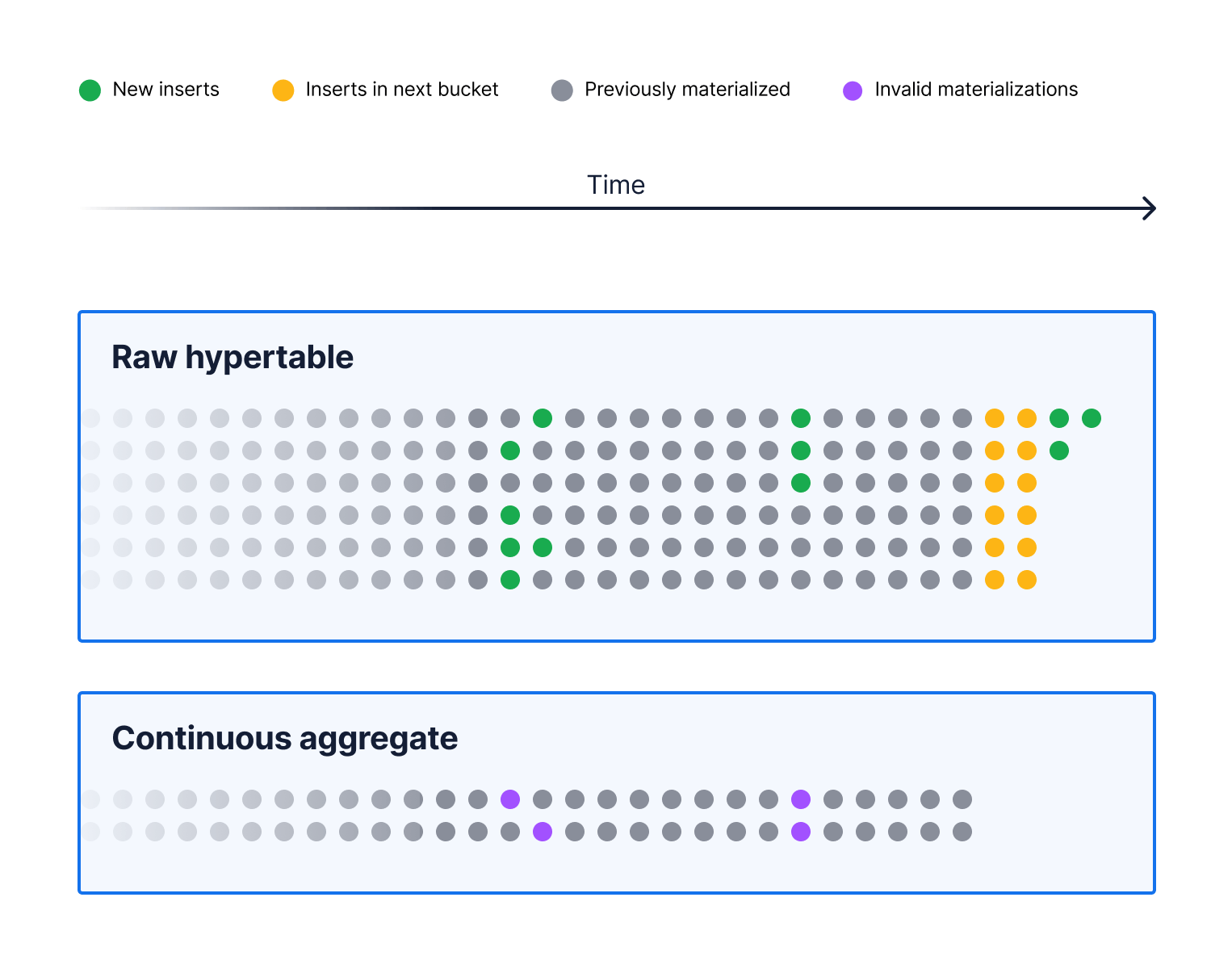
Task: Click the "Continuous aggregate" heading
Action: coord(285,738)
